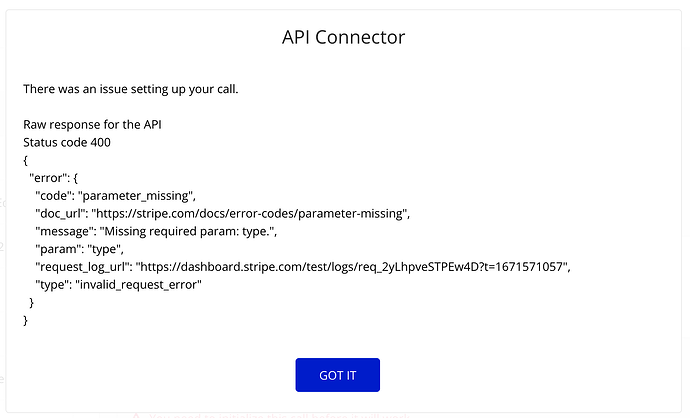This screenshot has width=690, height=418.
Task: Select the 'Status code 400' text line
Action: point(67,143)
